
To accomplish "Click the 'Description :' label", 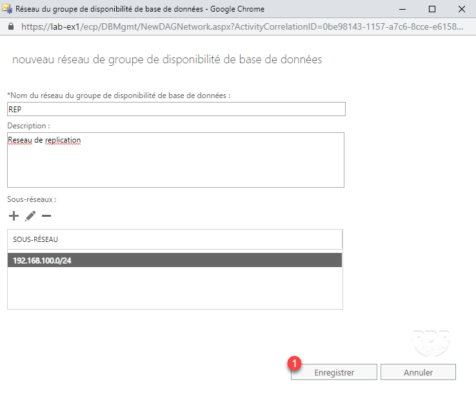I will 28,126.
